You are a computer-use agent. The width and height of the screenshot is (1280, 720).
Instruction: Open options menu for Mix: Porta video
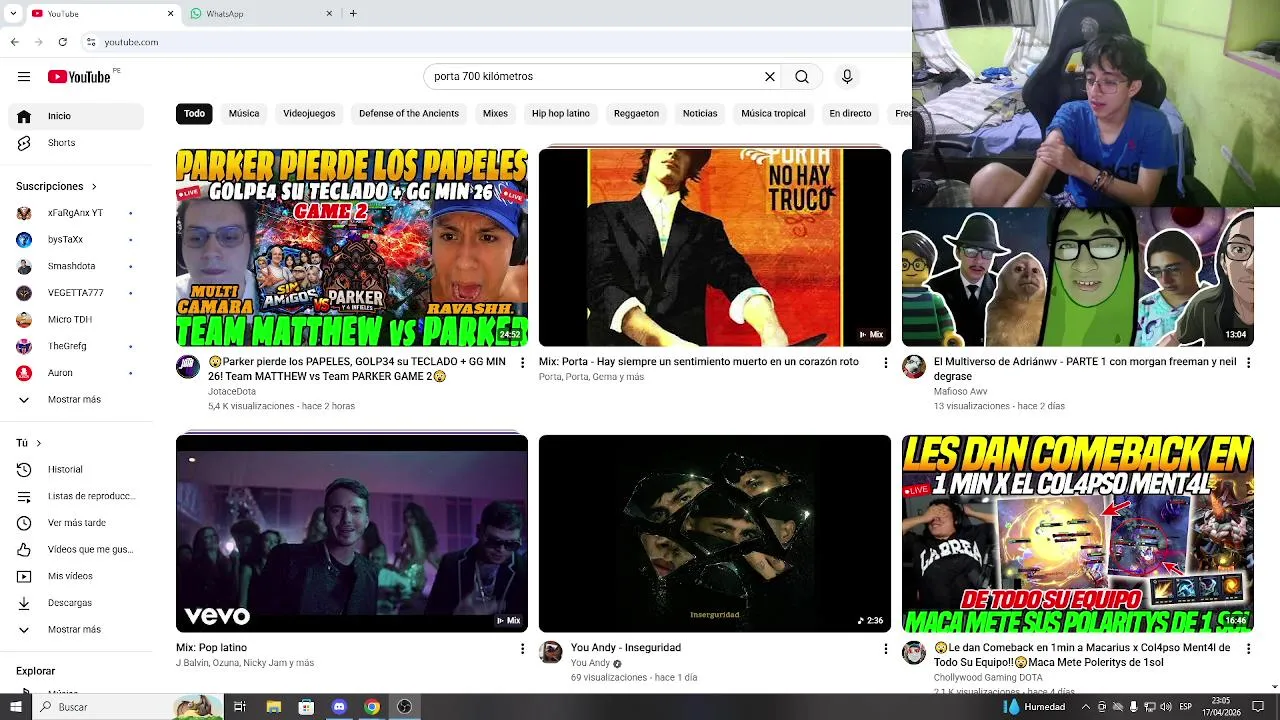coord(885,363)
